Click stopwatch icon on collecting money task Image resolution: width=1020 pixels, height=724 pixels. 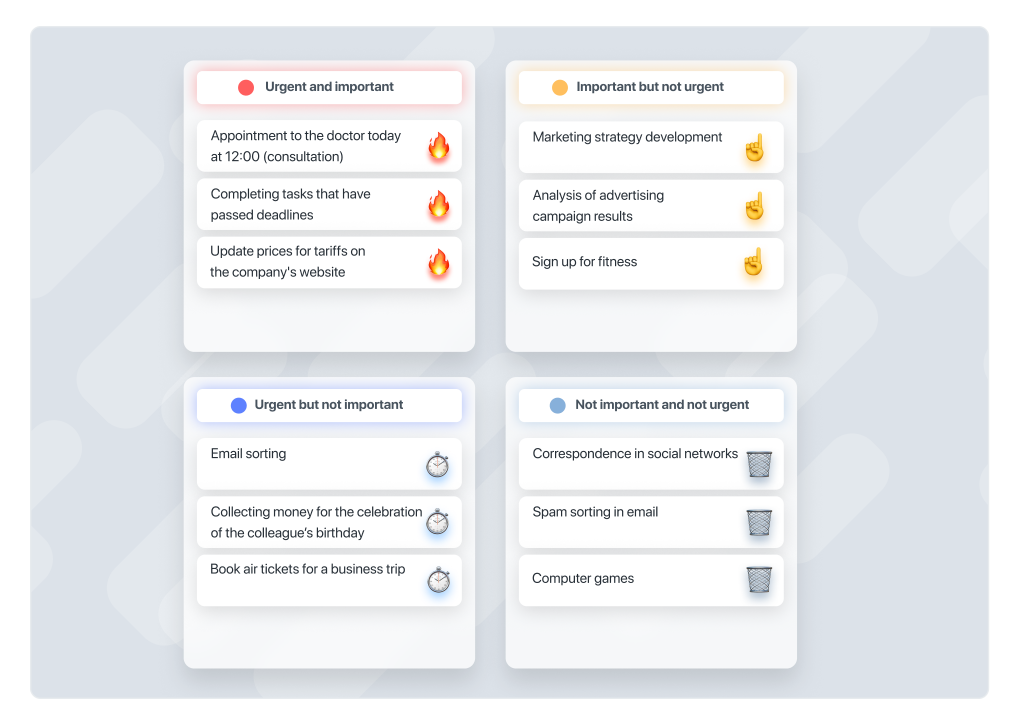click(x=438, y=522)
